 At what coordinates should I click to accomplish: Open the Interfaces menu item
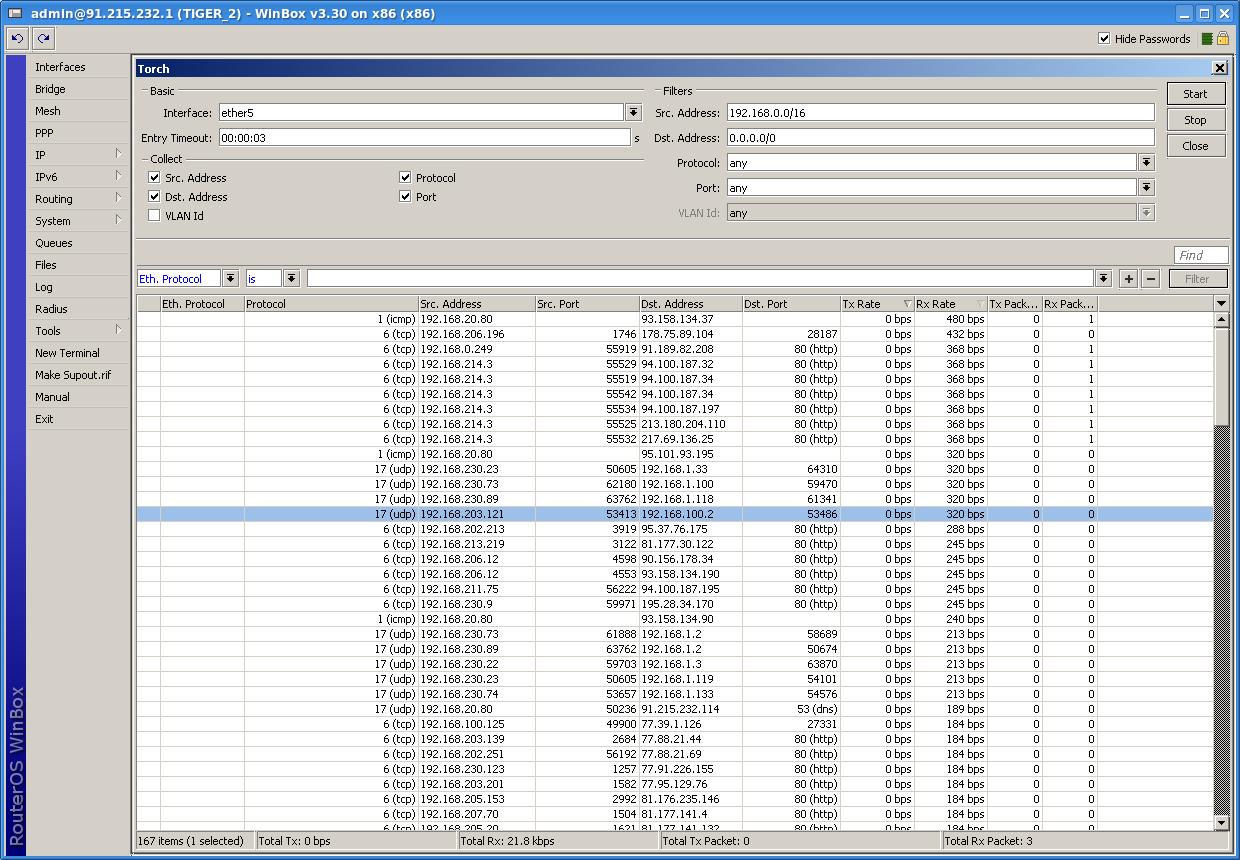click(x=60, y=67)
